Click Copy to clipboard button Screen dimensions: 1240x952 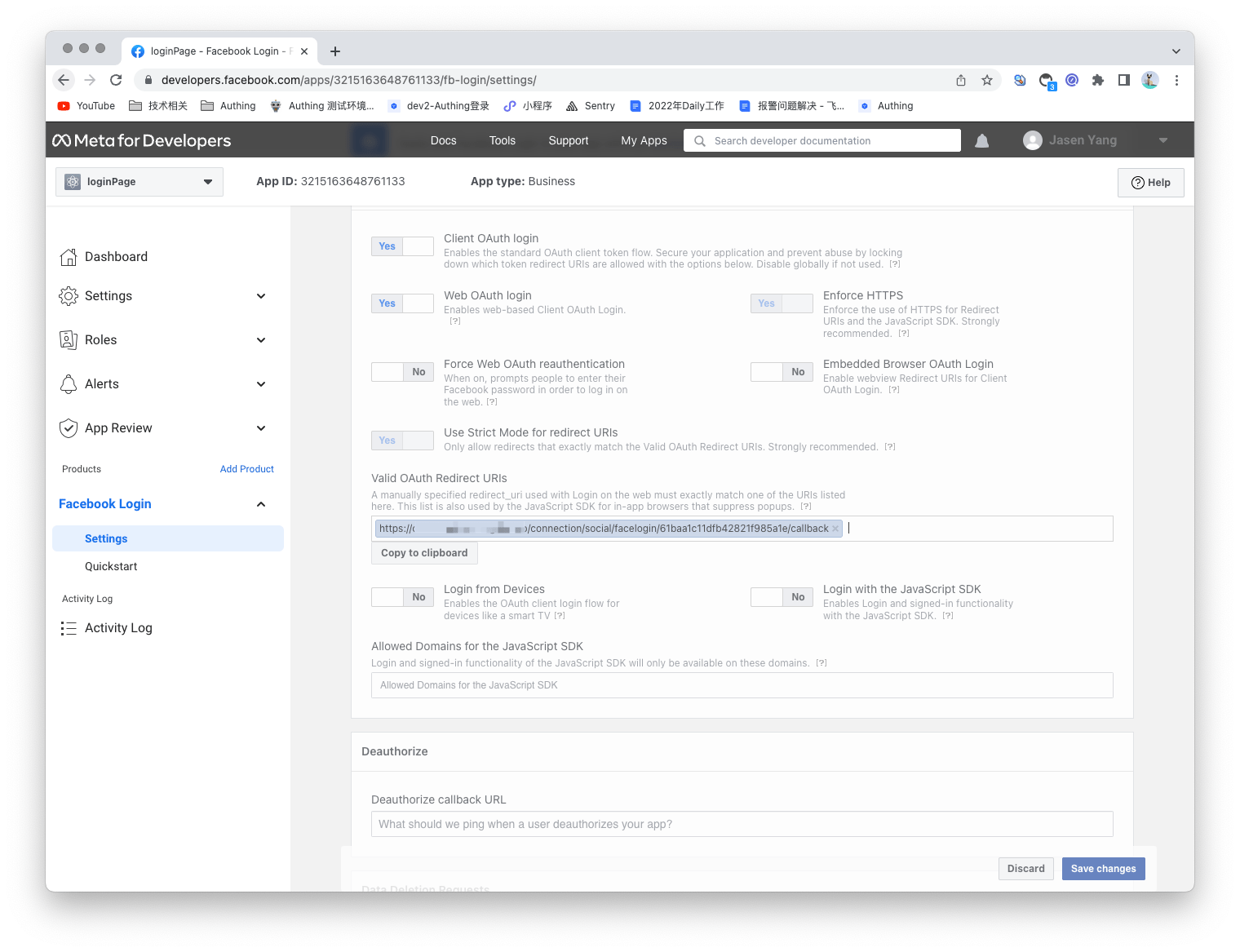pyautogui.click(x=424, y=553)
